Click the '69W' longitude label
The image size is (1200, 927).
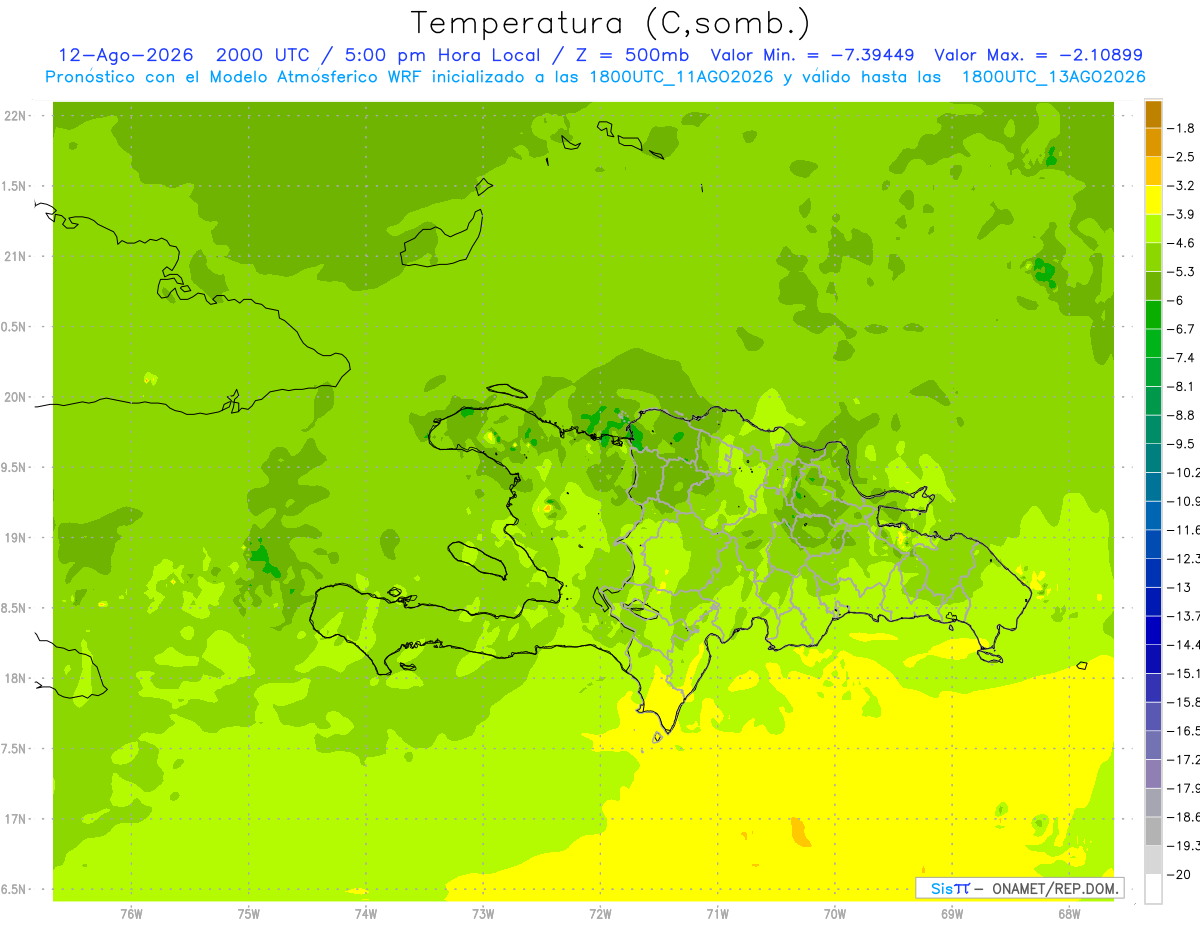click(952, 914)
